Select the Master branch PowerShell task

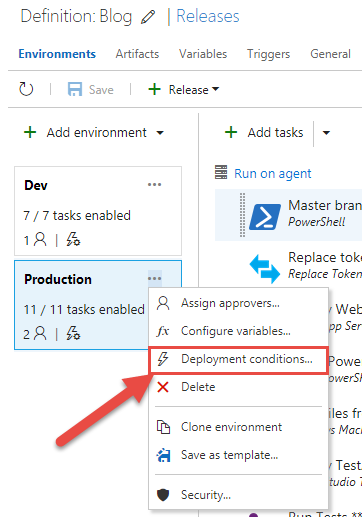coord(288,215)
